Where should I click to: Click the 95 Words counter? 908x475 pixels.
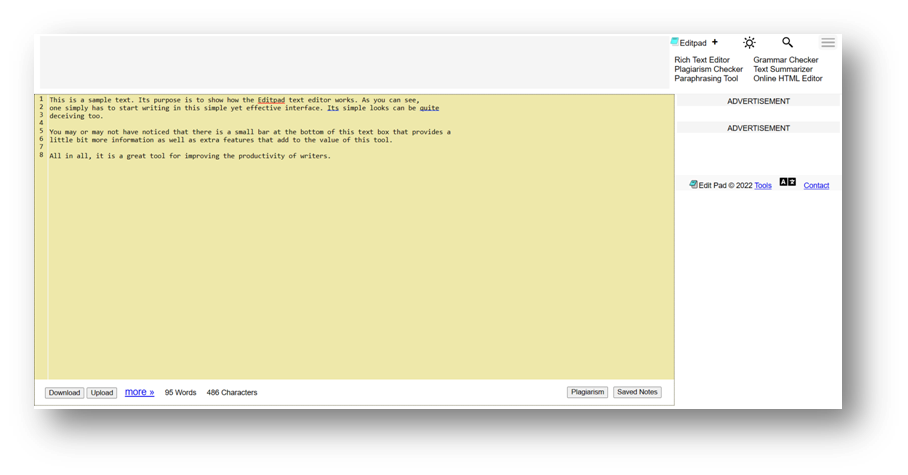[x=180, y=392]
